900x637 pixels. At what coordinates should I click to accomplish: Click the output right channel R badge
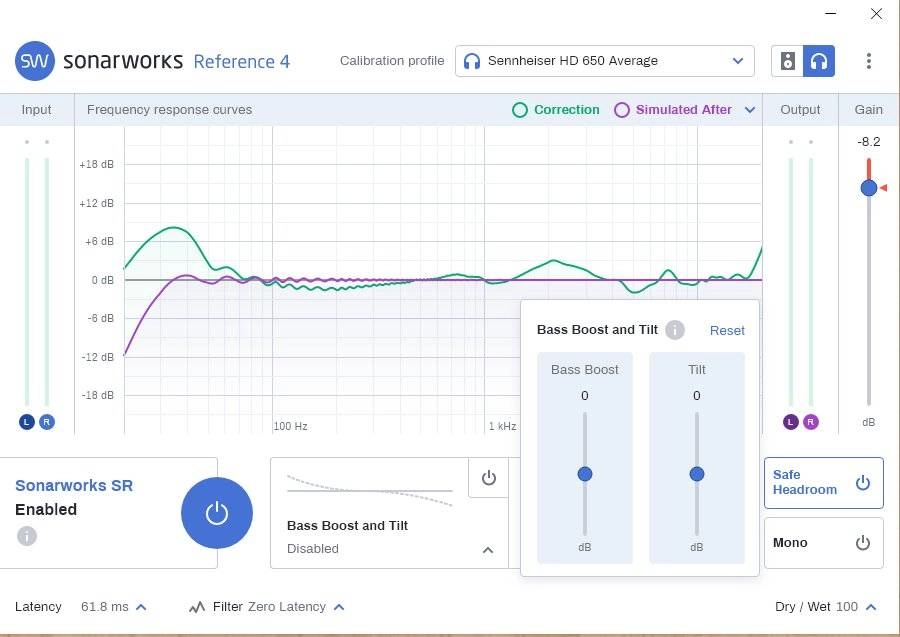(810, 422)
